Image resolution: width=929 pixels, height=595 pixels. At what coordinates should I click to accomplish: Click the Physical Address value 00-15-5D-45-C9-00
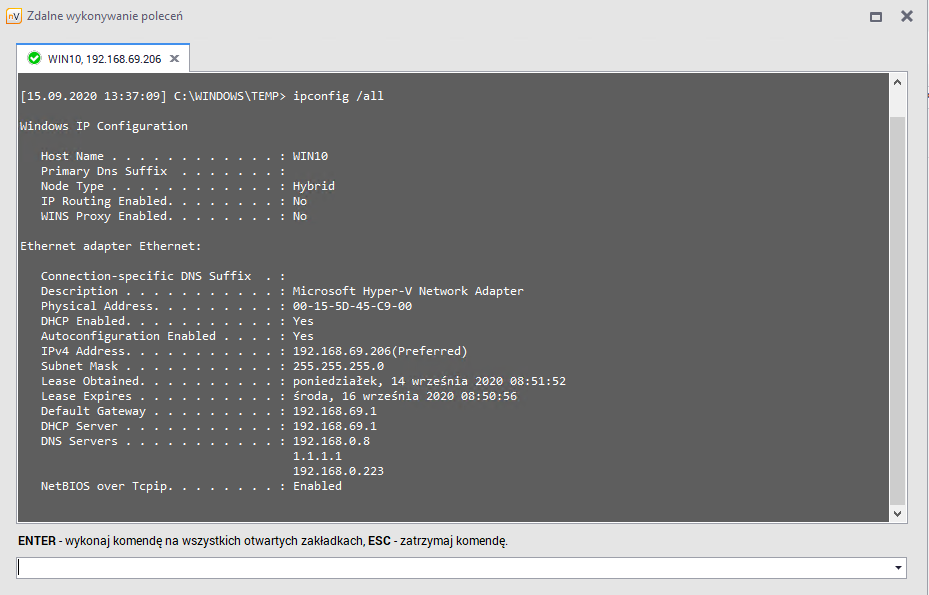click(352, 306)
